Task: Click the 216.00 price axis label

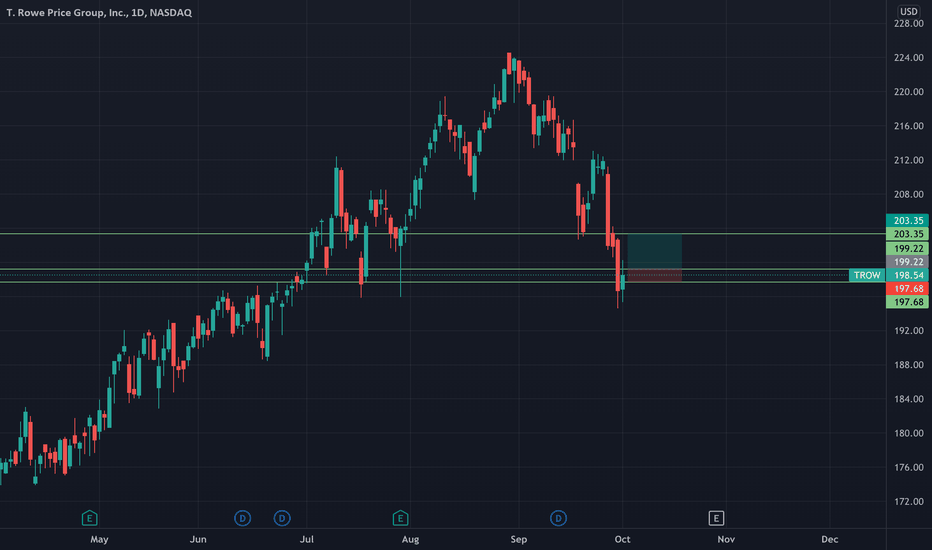Action: [x=909, y=126]
